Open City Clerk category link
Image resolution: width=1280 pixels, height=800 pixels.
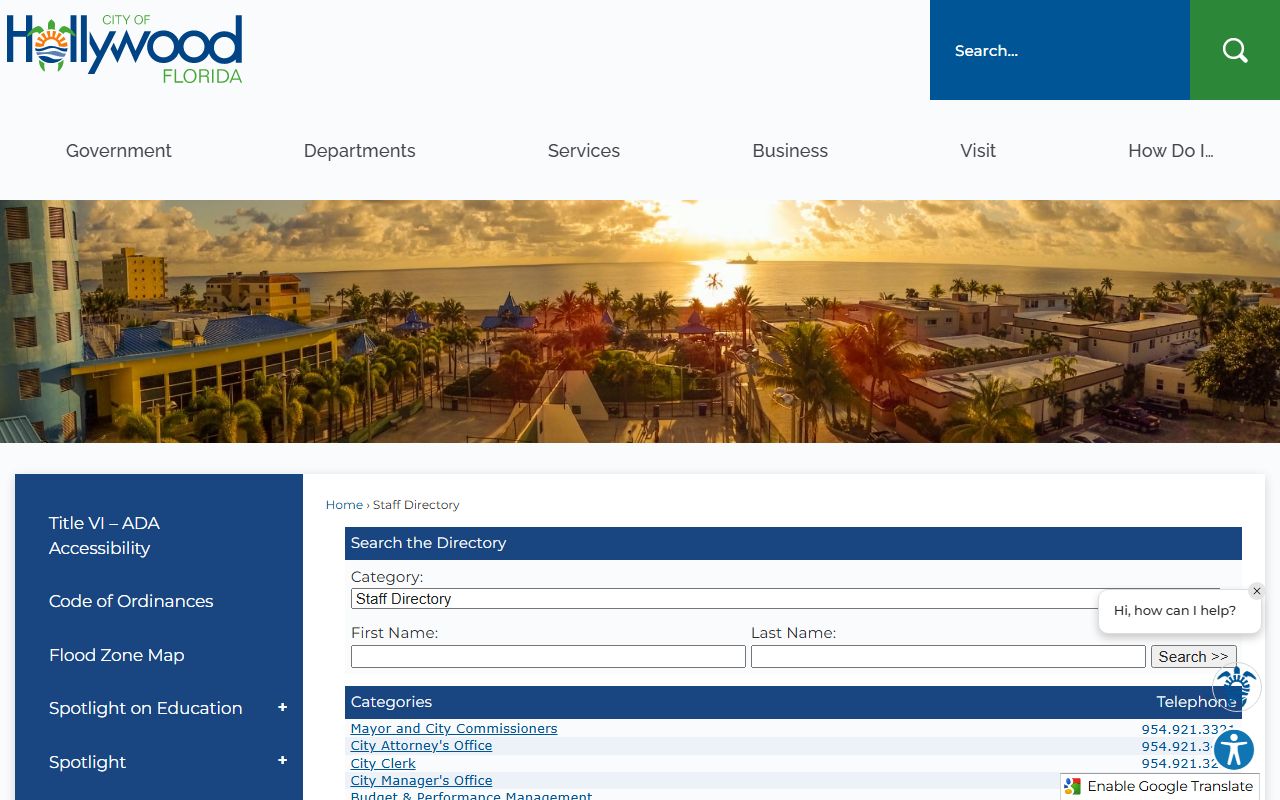coord(383,763)
